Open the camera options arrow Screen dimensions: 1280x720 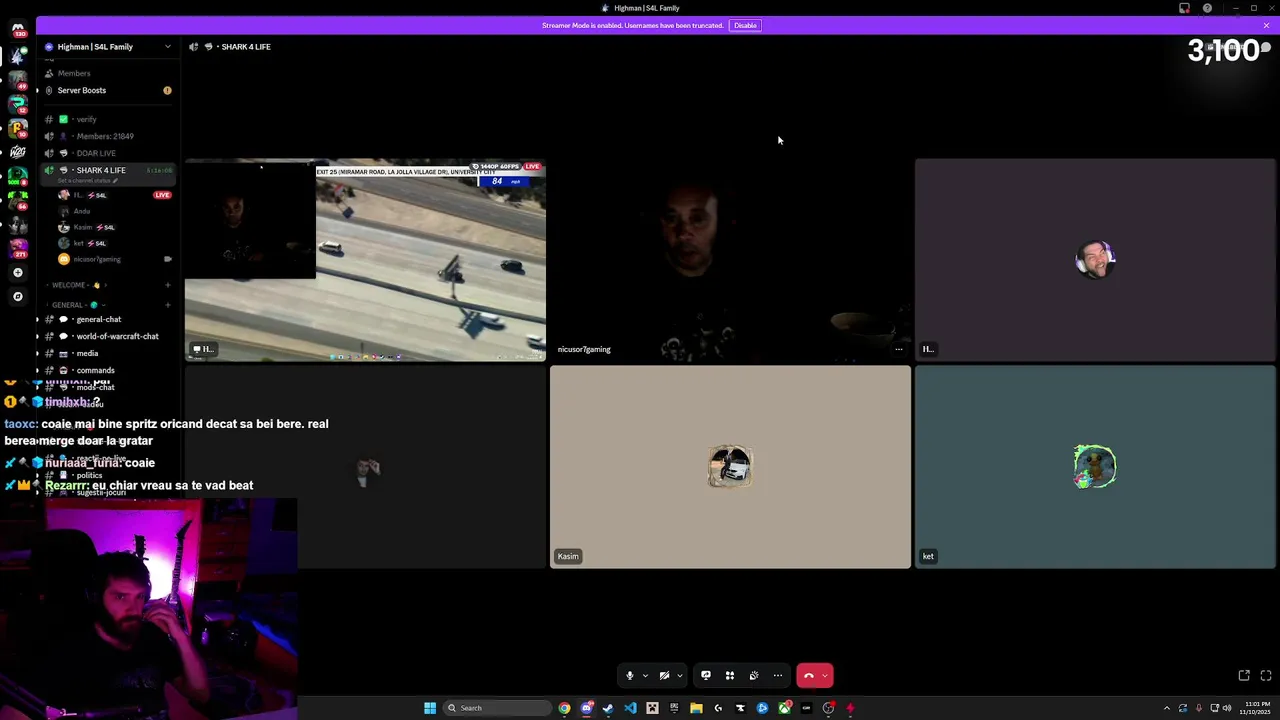(x=680, y=676)
